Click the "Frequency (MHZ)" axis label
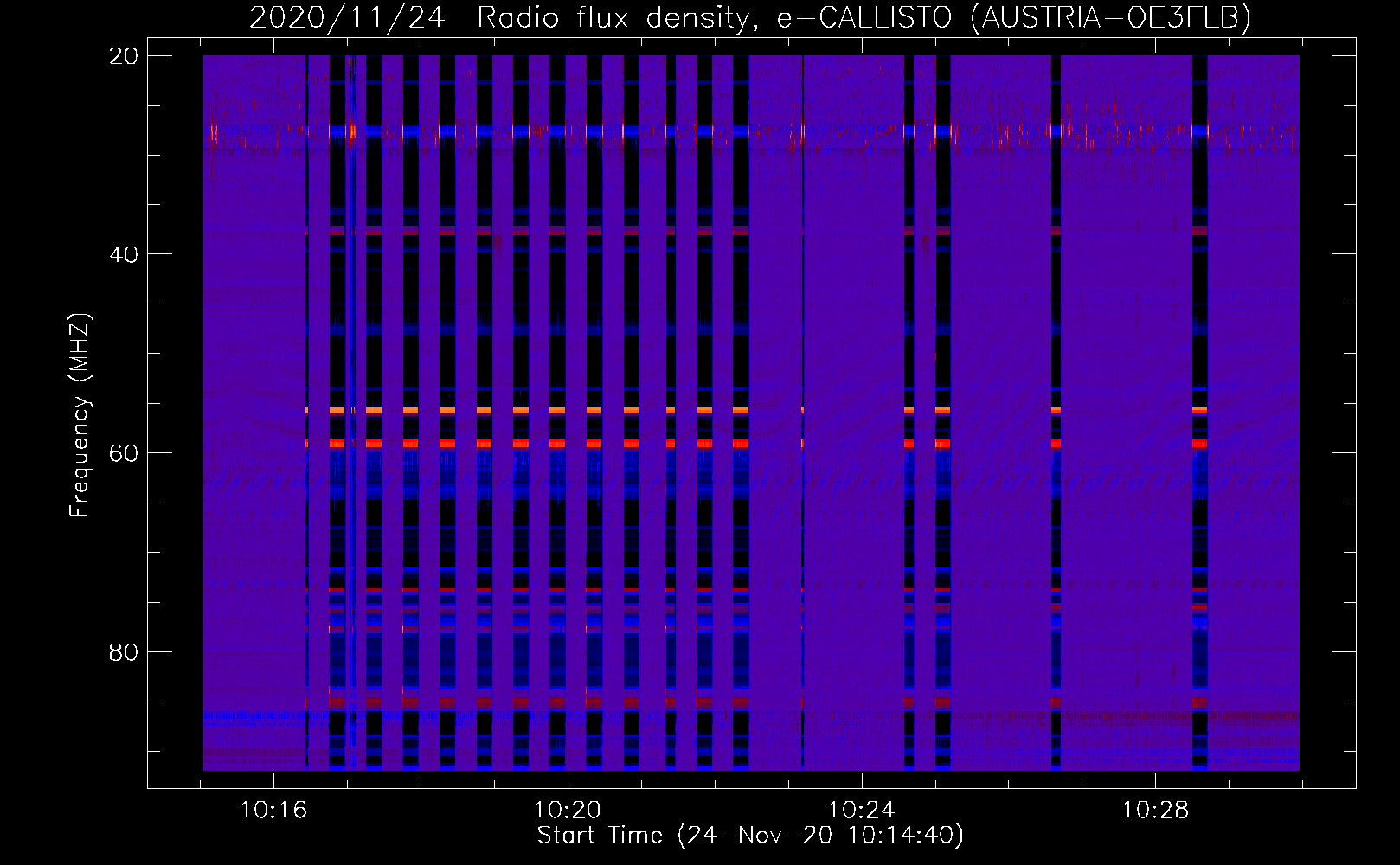The image size is (1400, 865). (80, 415)
